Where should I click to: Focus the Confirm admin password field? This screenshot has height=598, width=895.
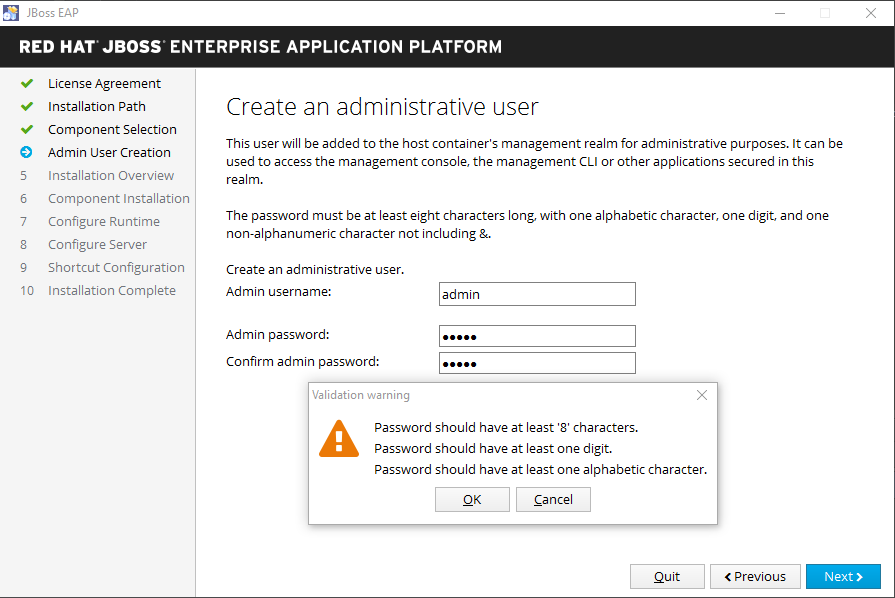tap(537, 363)
